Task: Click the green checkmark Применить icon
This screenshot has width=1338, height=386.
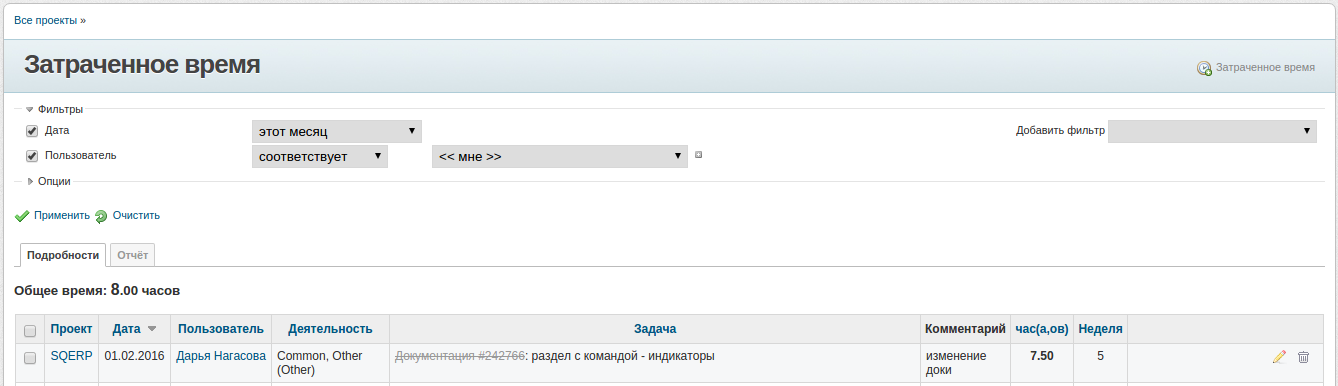Action: click(x=22, y=216)
